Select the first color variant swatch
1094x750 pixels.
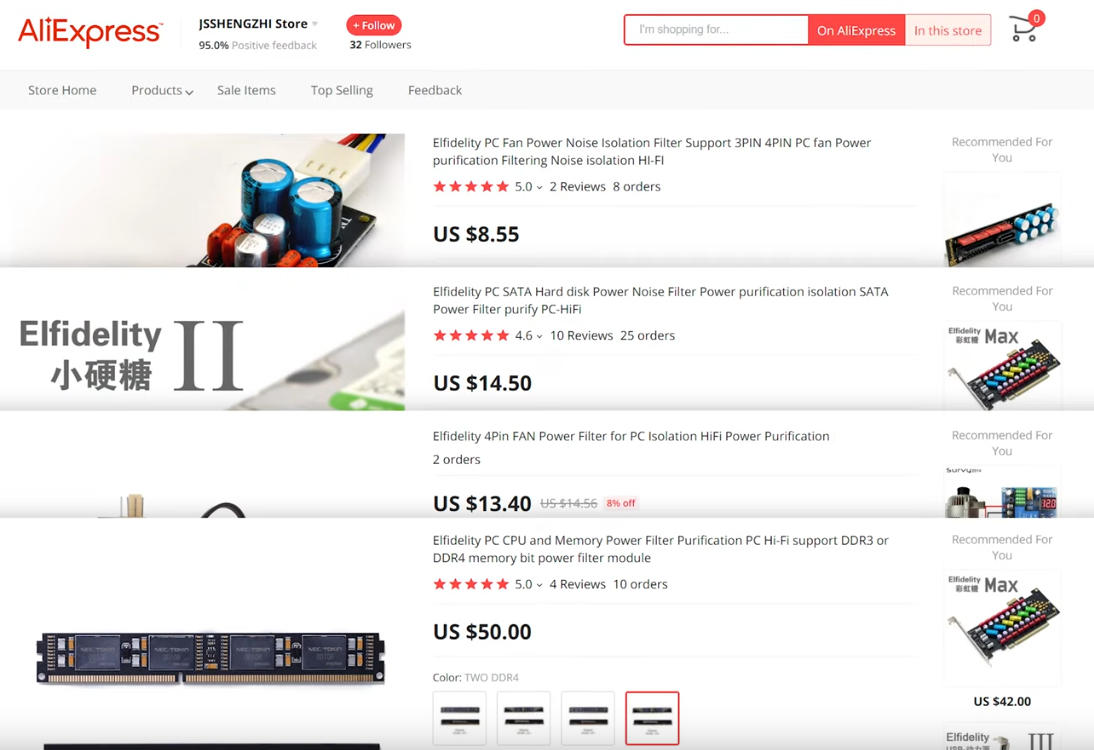[460, 718]
